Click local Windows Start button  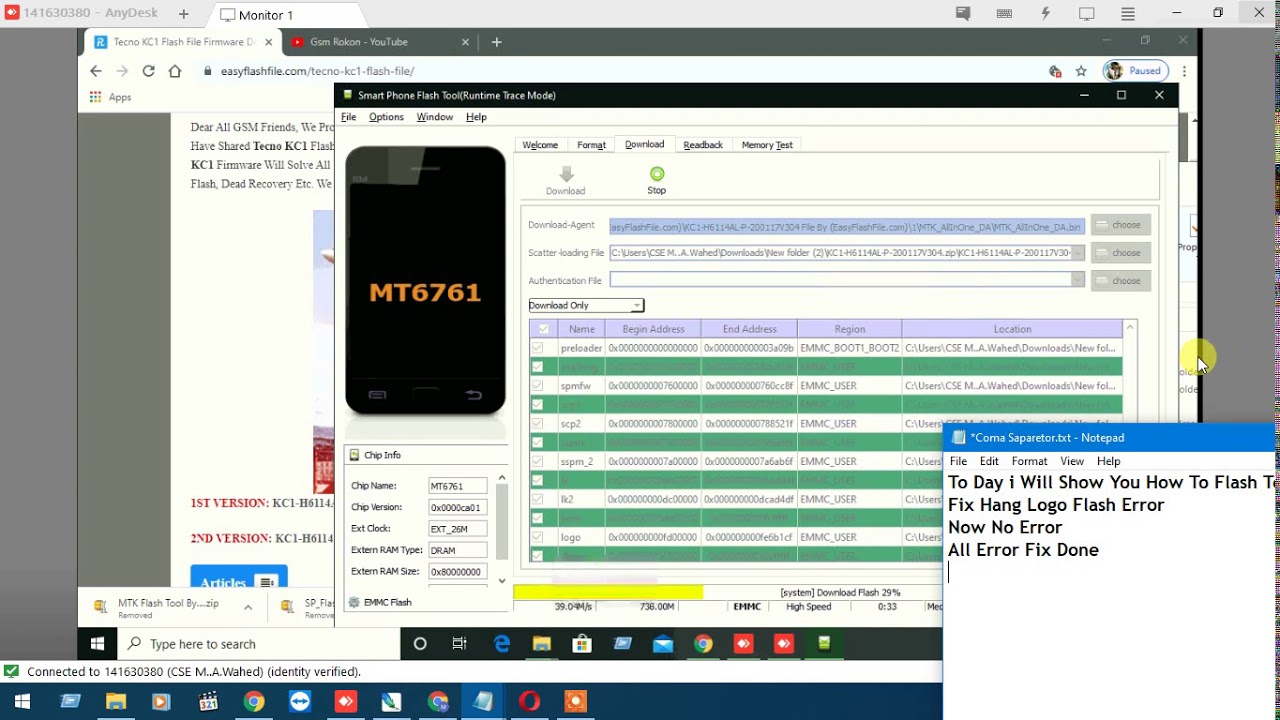point(22,702)
